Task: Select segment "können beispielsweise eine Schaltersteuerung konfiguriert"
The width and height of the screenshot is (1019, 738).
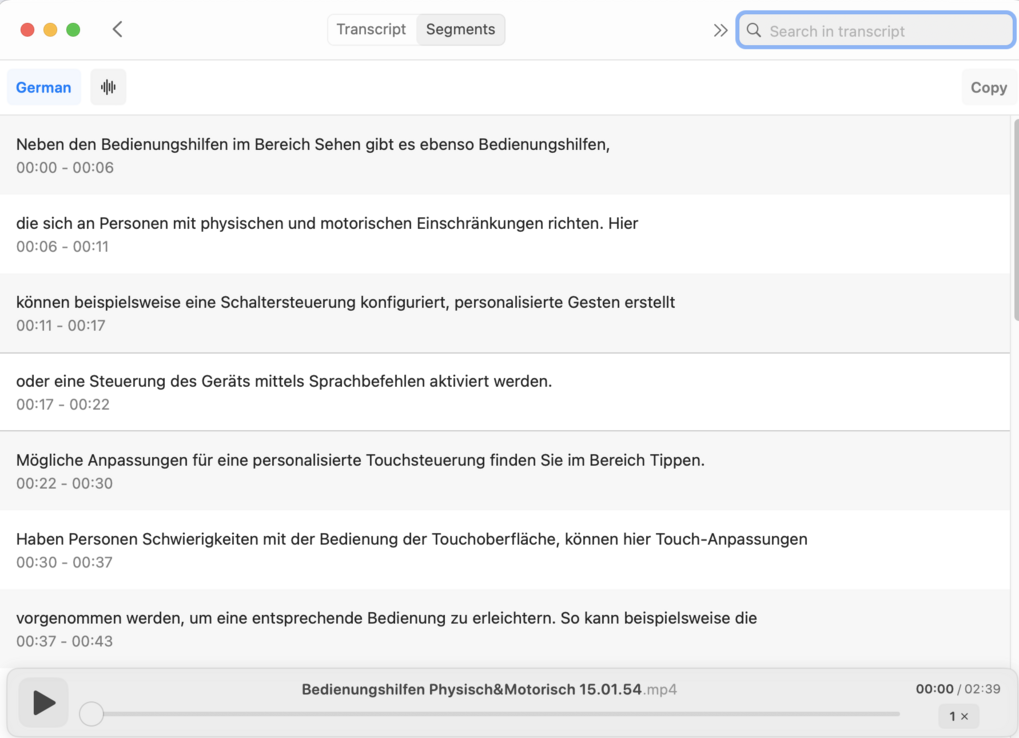Action: point(504,313)
